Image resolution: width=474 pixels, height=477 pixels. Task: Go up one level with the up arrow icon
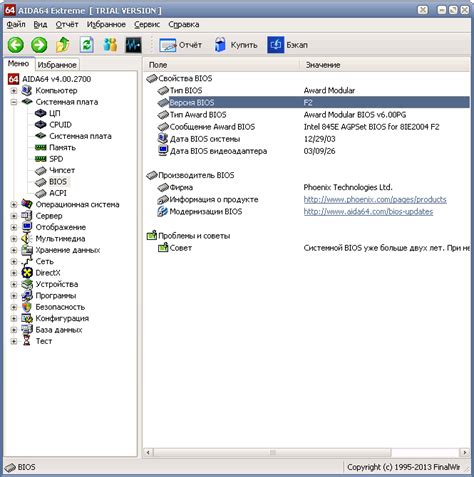pos(63,45)
